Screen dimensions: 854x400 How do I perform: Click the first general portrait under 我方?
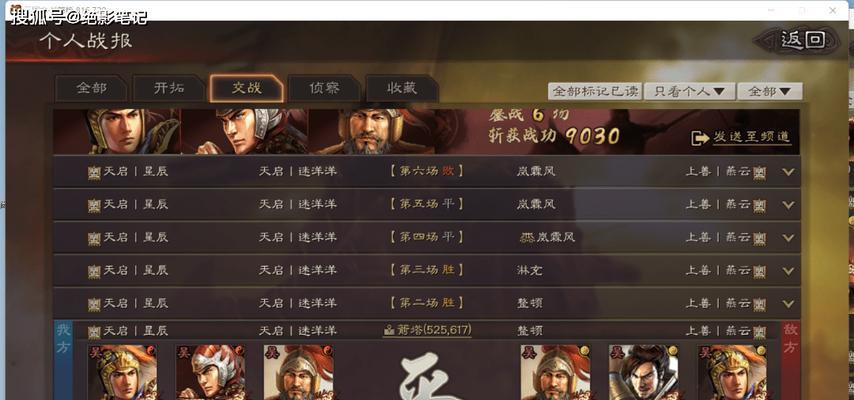click(122, 372)
